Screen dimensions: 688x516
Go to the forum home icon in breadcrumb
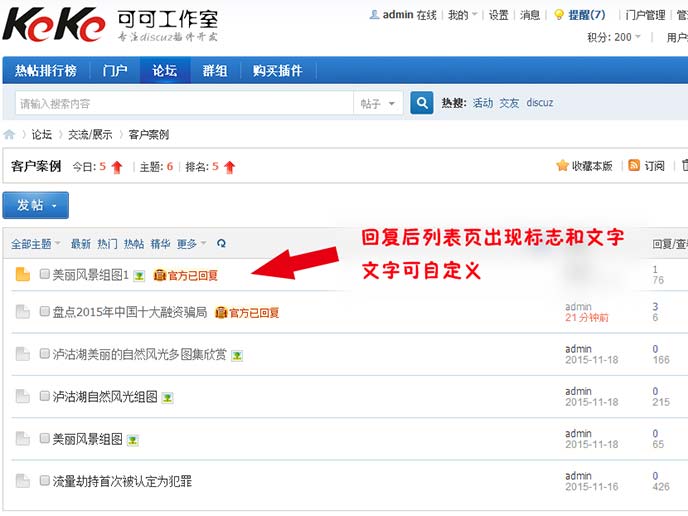coord(9,134)
